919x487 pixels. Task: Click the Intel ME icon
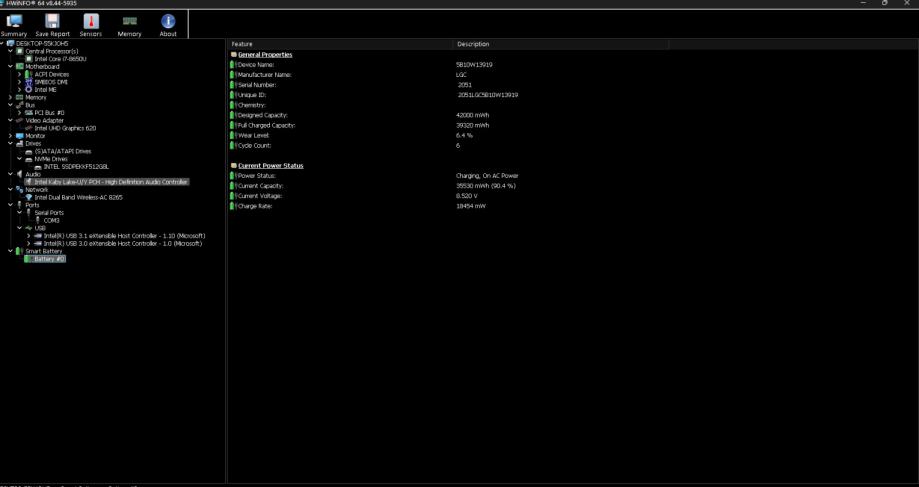click(29, 90)
